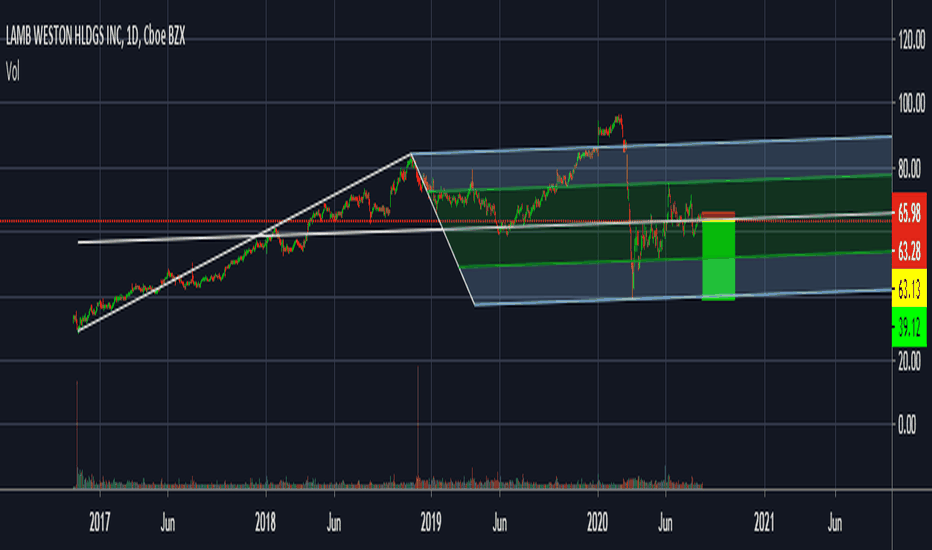932x550 pixels.
Task: Click the Jun label after 2021
Action: [835, 523]
